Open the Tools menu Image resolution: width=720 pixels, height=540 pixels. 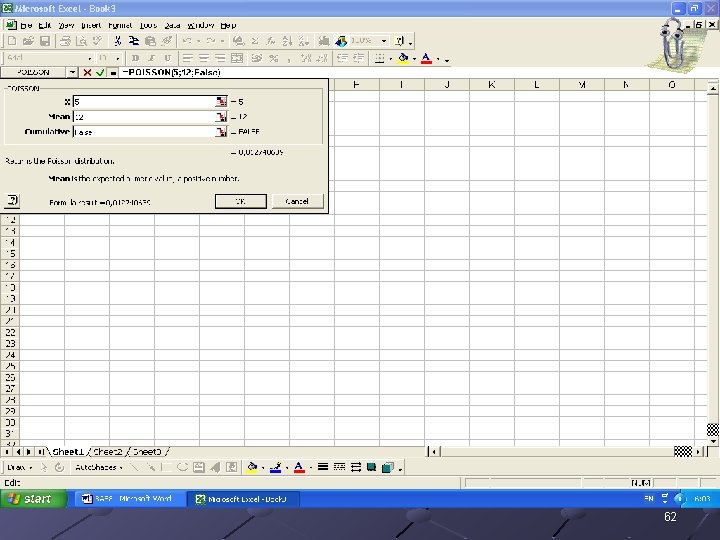pyautogui.click(x=148, y=25)
